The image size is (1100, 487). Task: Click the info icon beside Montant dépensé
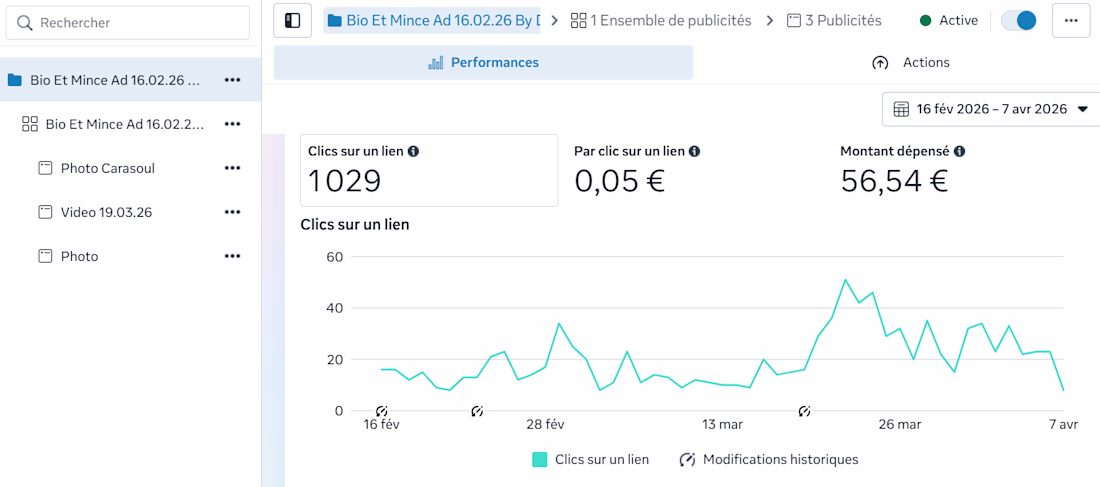[960, 151]
